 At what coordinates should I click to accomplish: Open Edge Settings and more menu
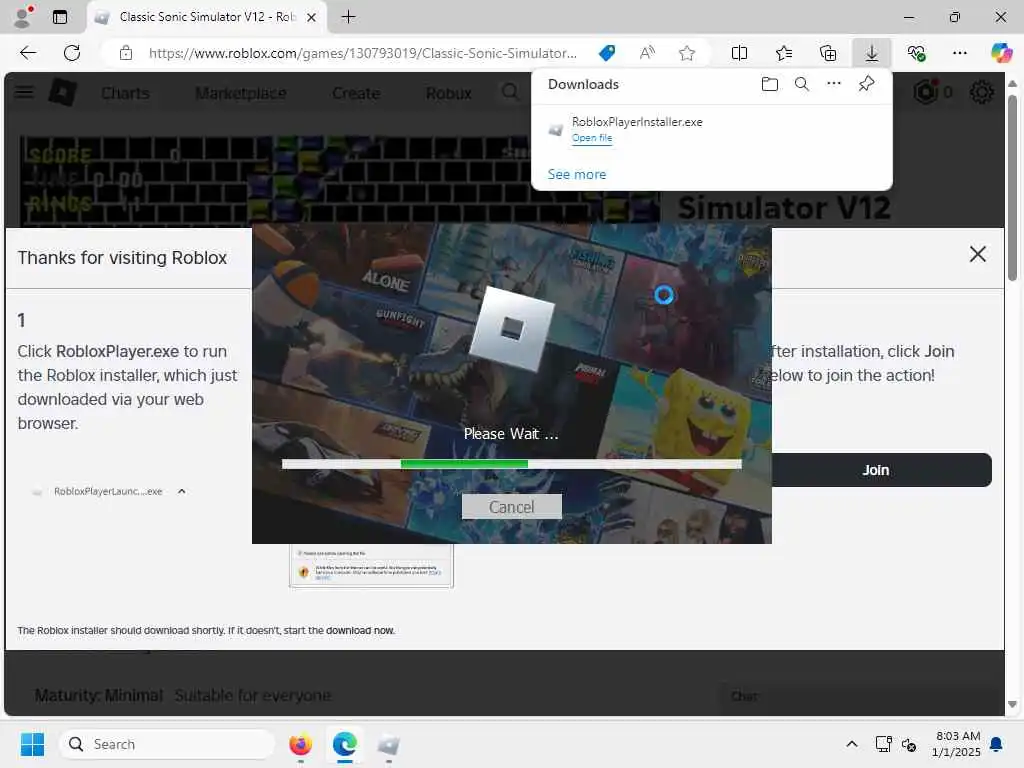point(959,53)
